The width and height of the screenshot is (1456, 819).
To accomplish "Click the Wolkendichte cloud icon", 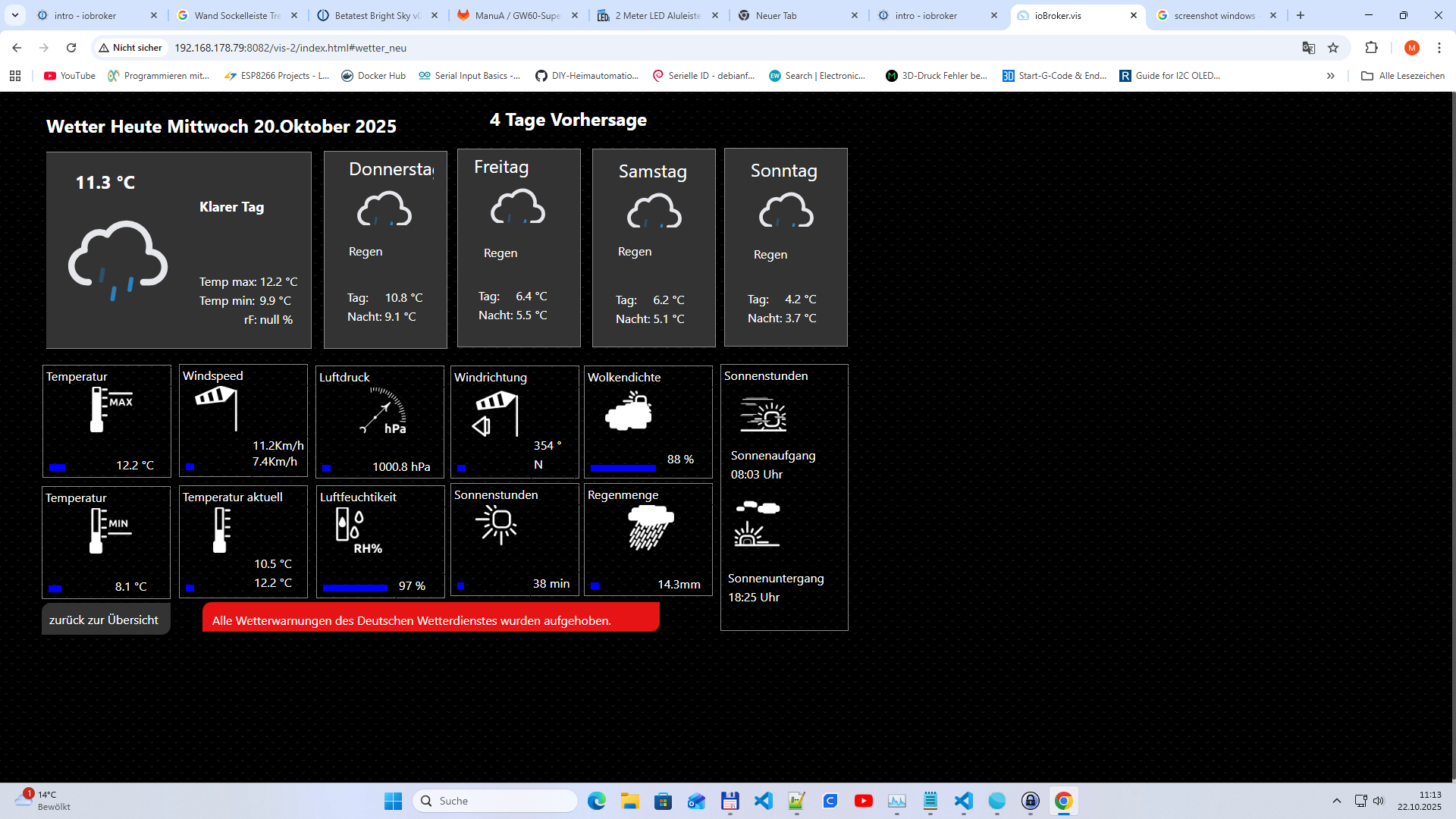I will click(629, 412).
